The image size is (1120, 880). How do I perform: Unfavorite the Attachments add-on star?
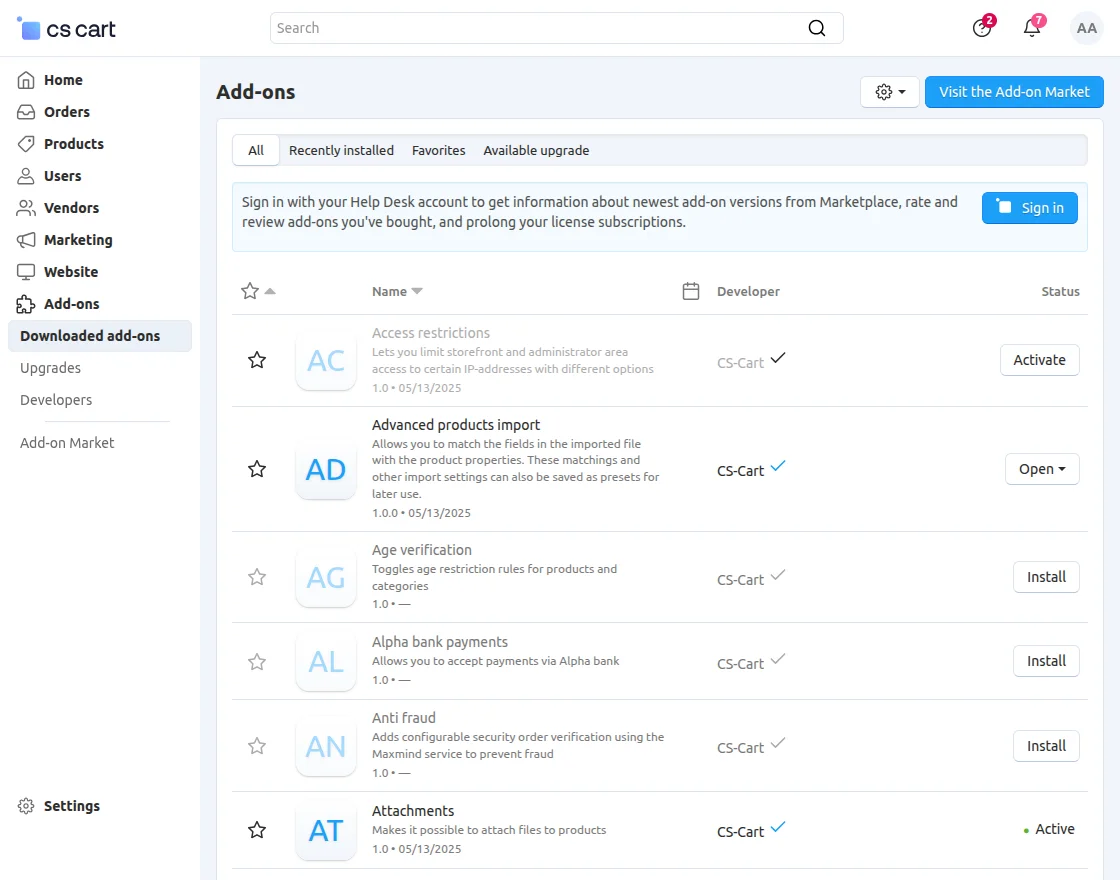(x=257, y=830)
